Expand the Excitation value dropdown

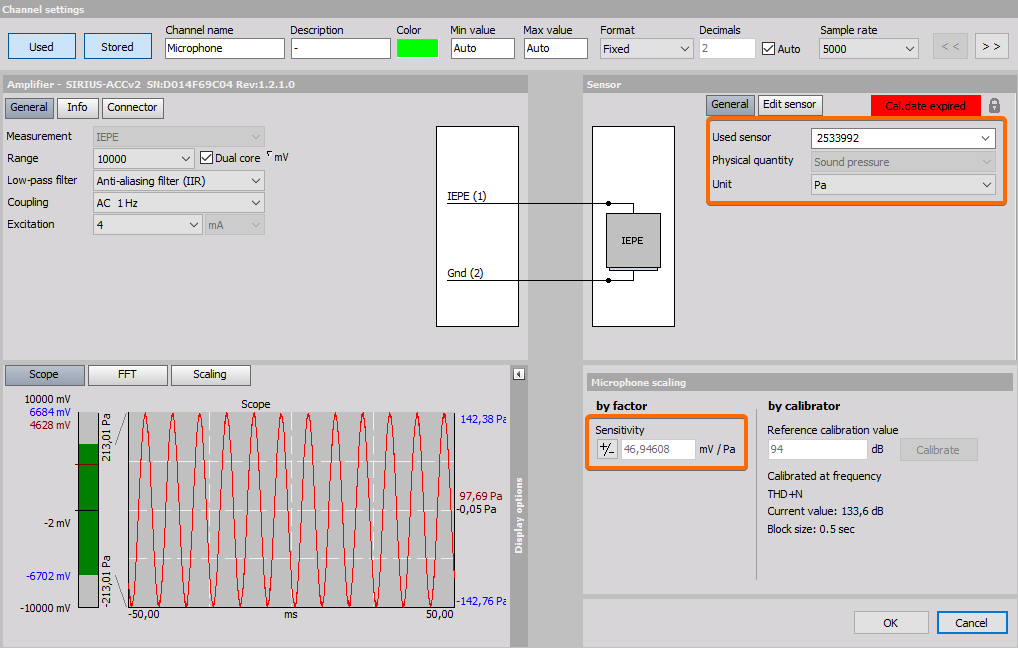click(147, 225)
